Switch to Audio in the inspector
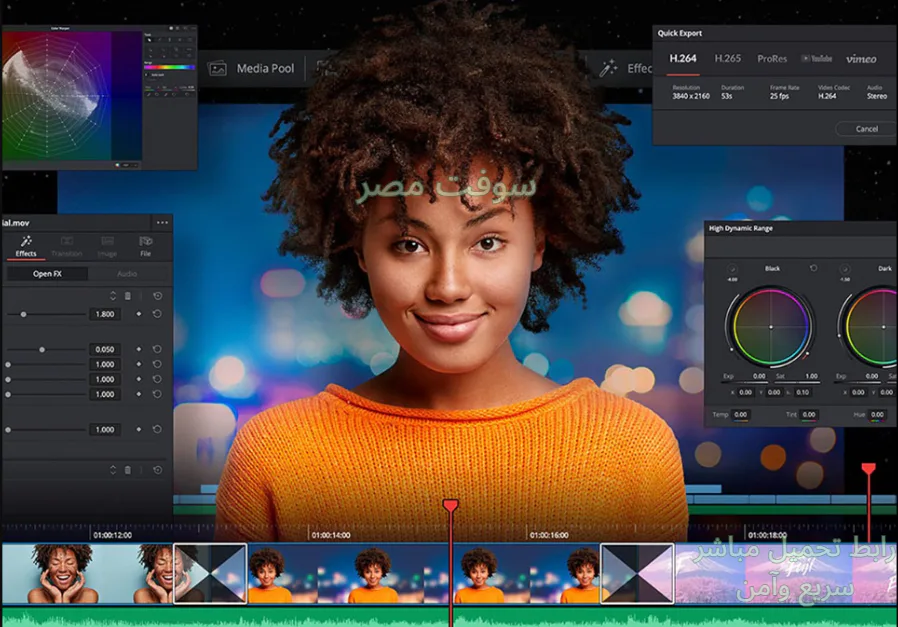 127,274
